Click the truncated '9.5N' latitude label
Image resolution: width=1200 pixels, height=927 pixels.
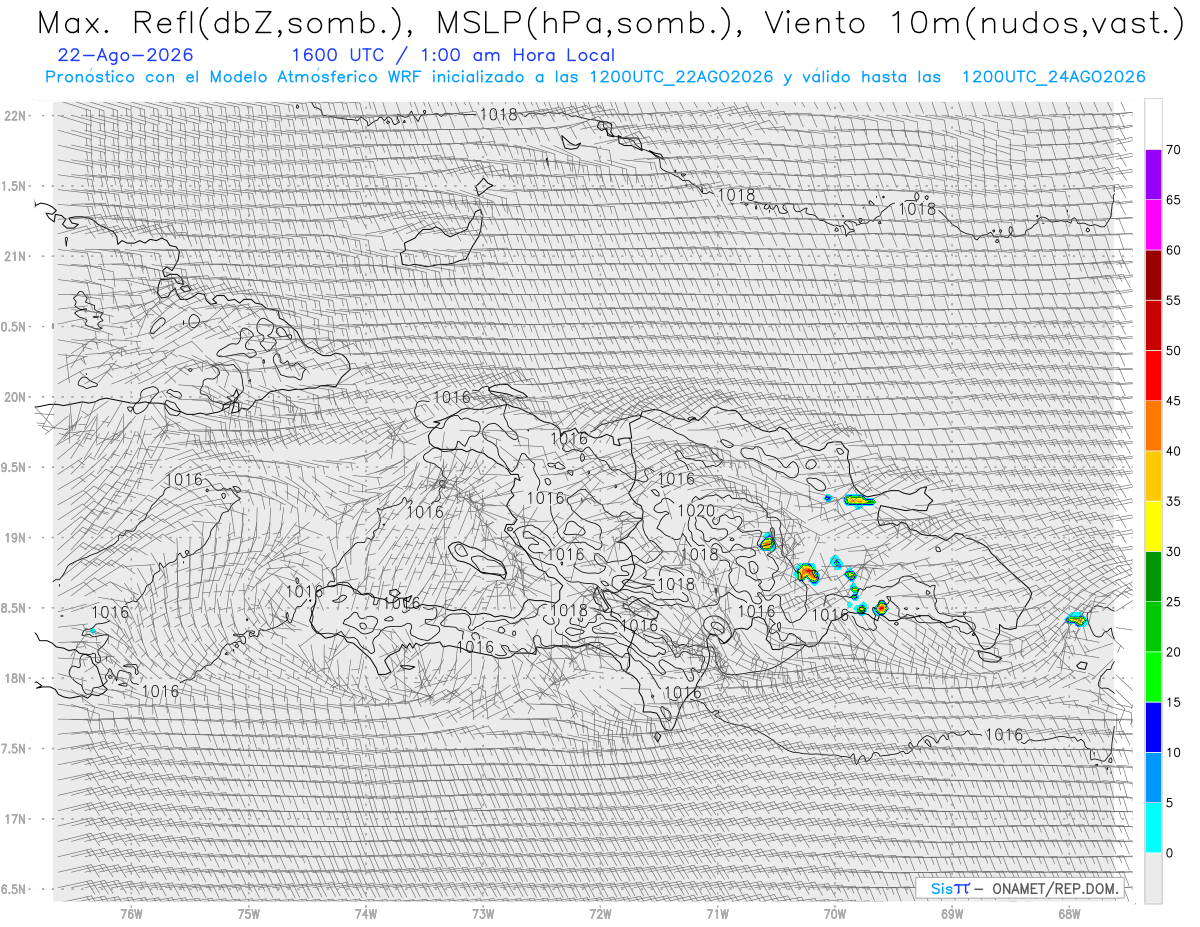coord(15,468)
